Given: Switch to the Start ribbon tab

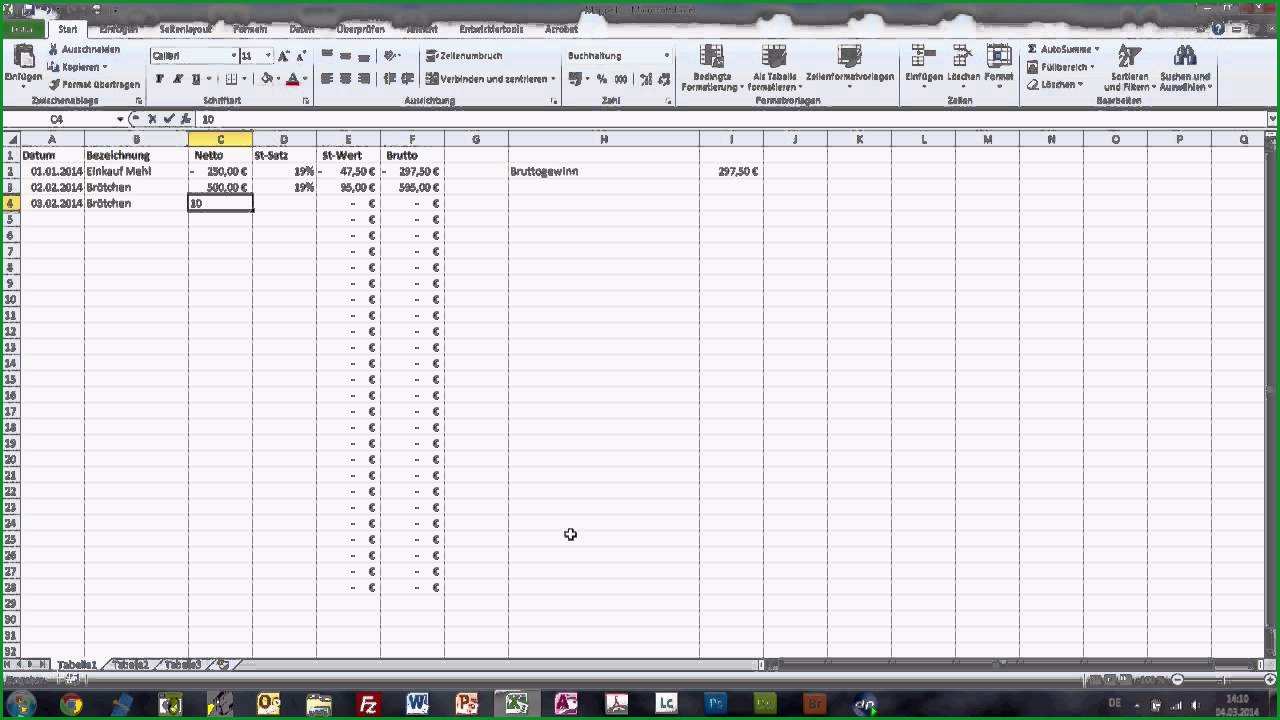Looking at the screenshot, I should (x=67, y=29).
